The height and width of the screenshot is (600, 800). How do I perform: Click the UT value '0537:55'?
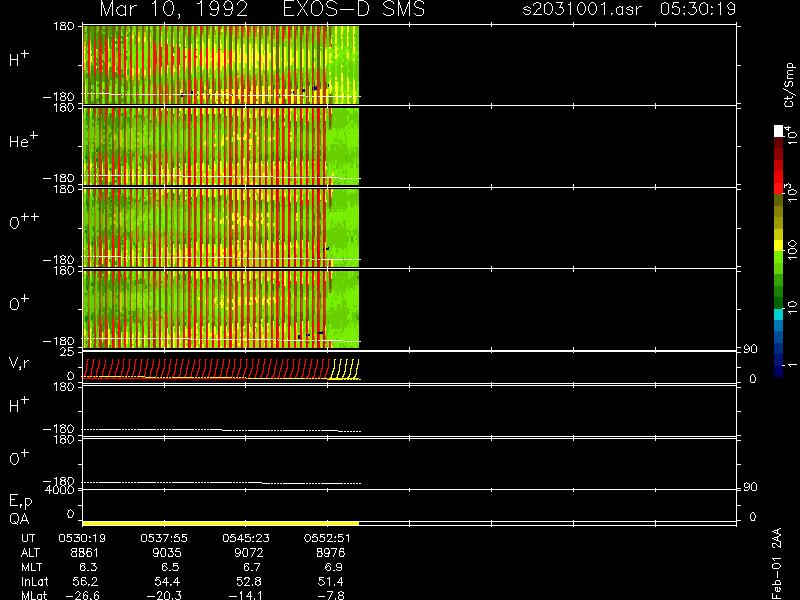point(164,538)
